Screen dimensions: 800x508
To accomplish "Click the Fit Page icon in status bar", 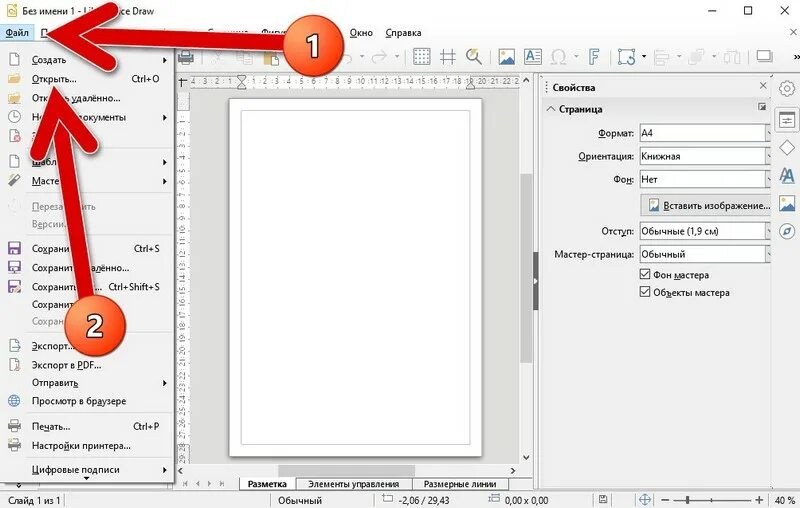I will (645, 500).
